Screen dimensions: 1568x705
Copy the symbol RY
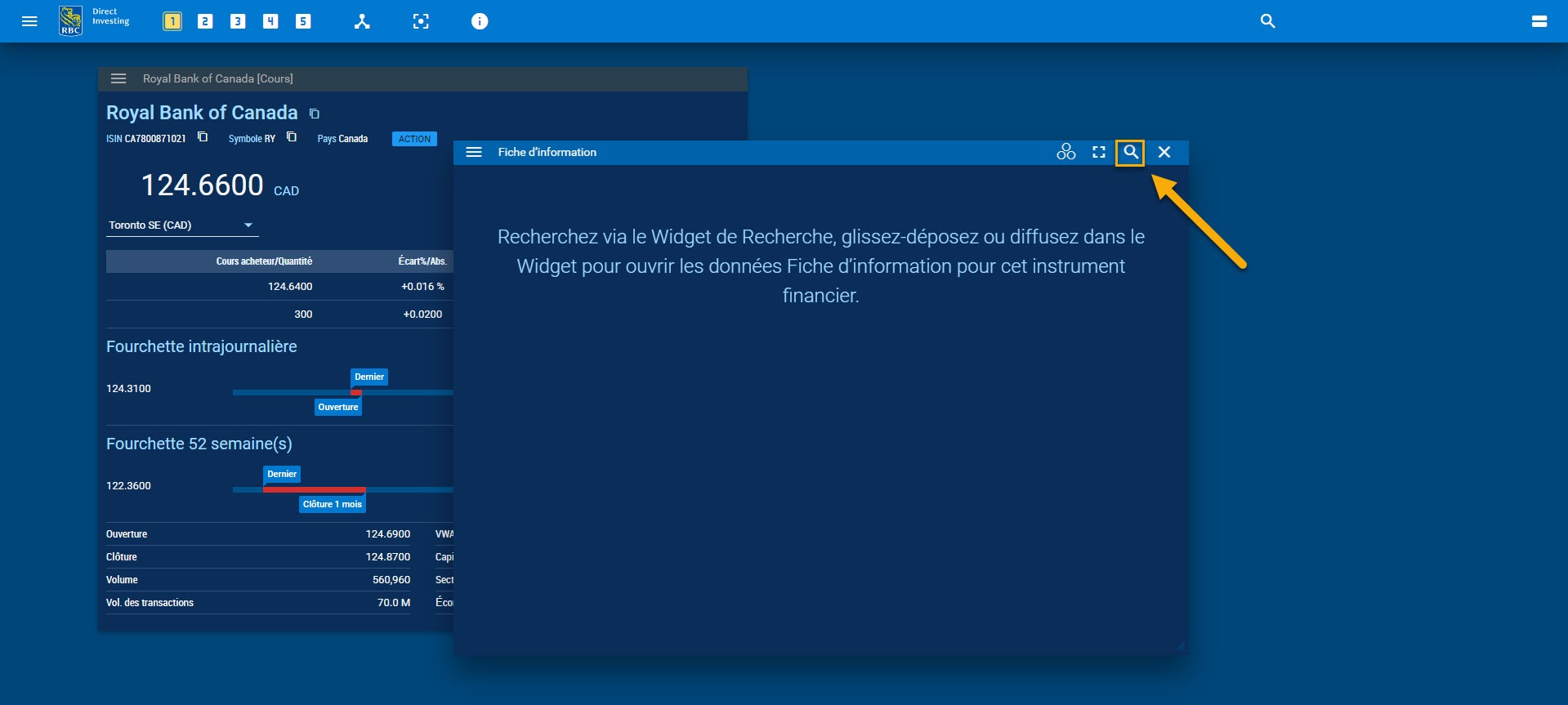[x=292, y=137]
